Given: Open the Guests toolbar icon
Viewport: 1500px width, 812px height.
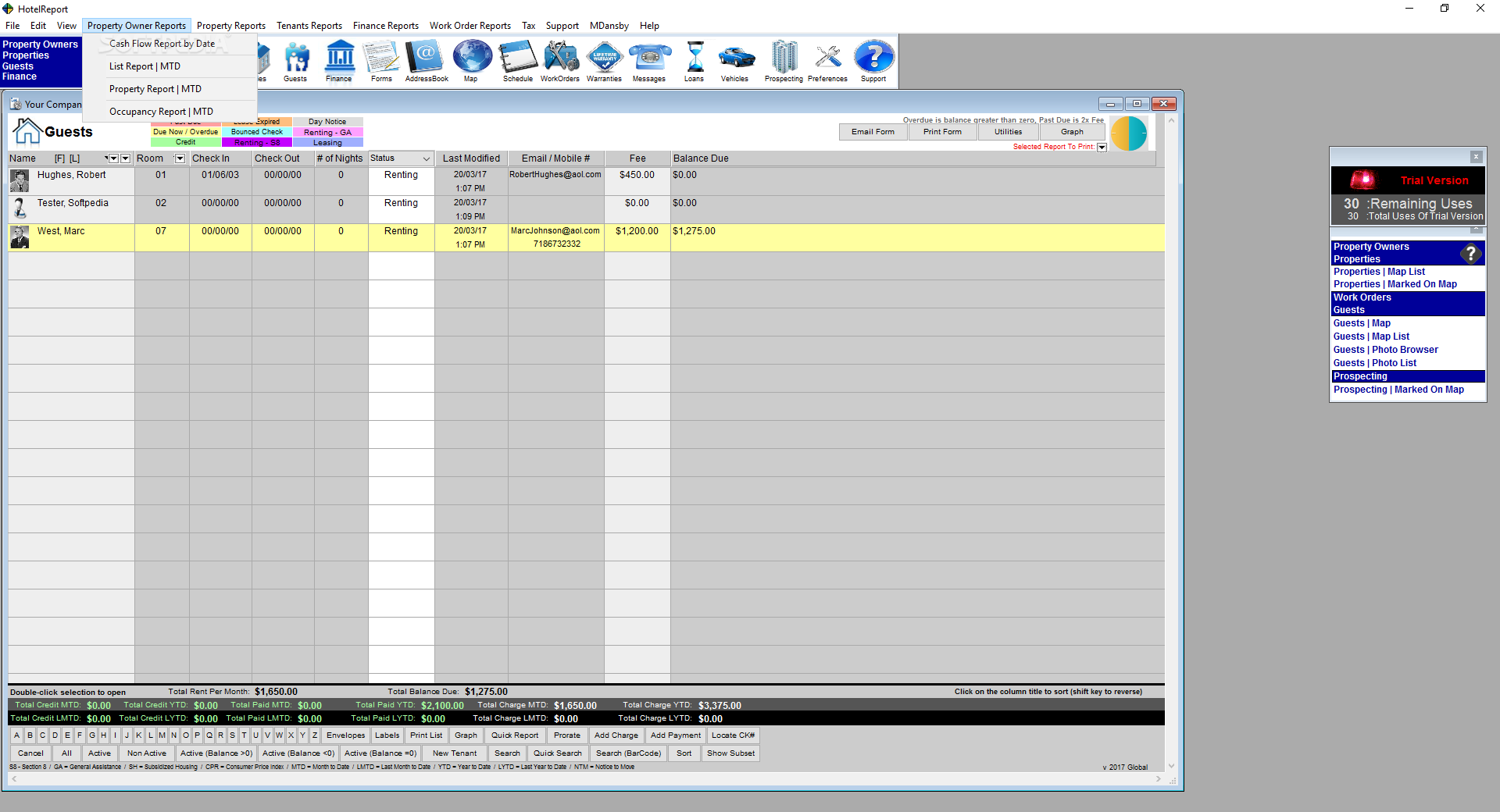Looking at the screenshot, I should tap(295, 61).
